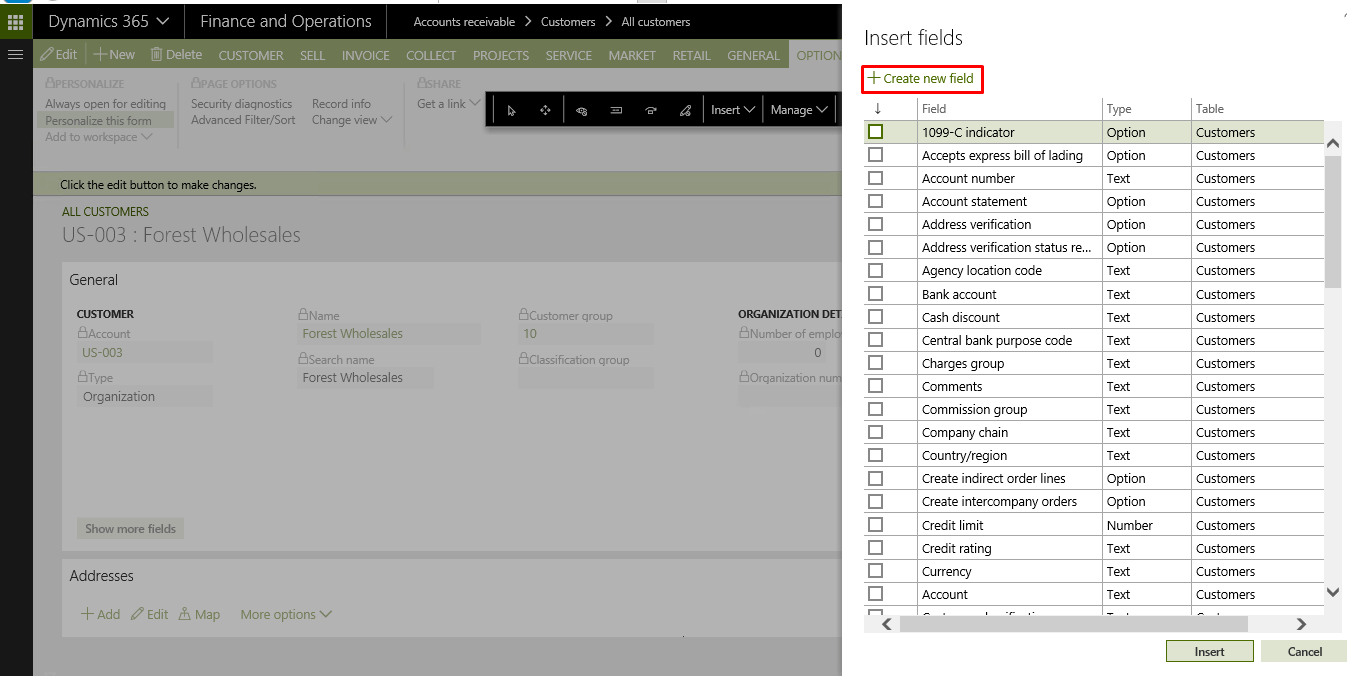
Task: Click the Type column header in field list
Action: click(1119, 109)
